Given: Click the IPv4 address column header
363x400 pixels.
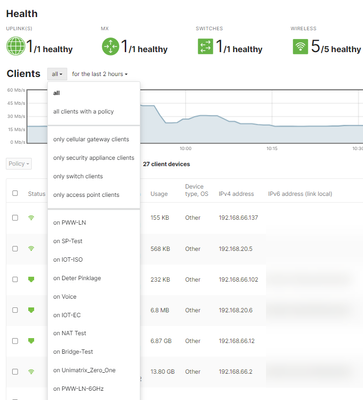Looking at the screenshot, I should point(236,194).
